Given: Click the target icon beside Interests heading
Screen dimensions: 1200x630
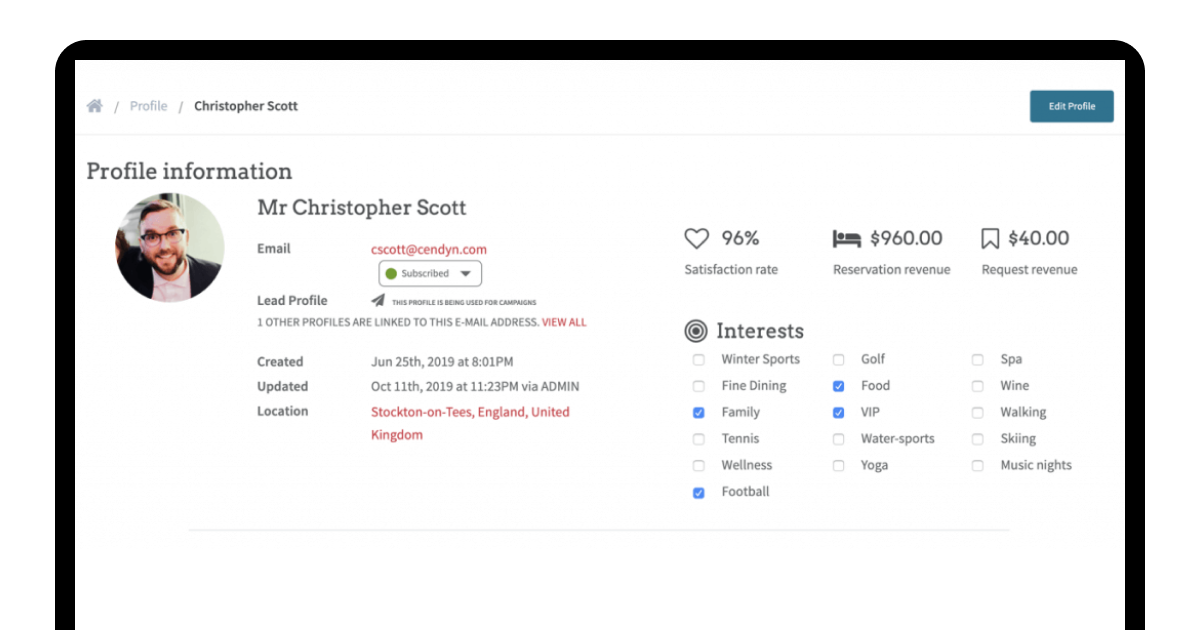Looking at the screenshot, I should coord(698,330).
